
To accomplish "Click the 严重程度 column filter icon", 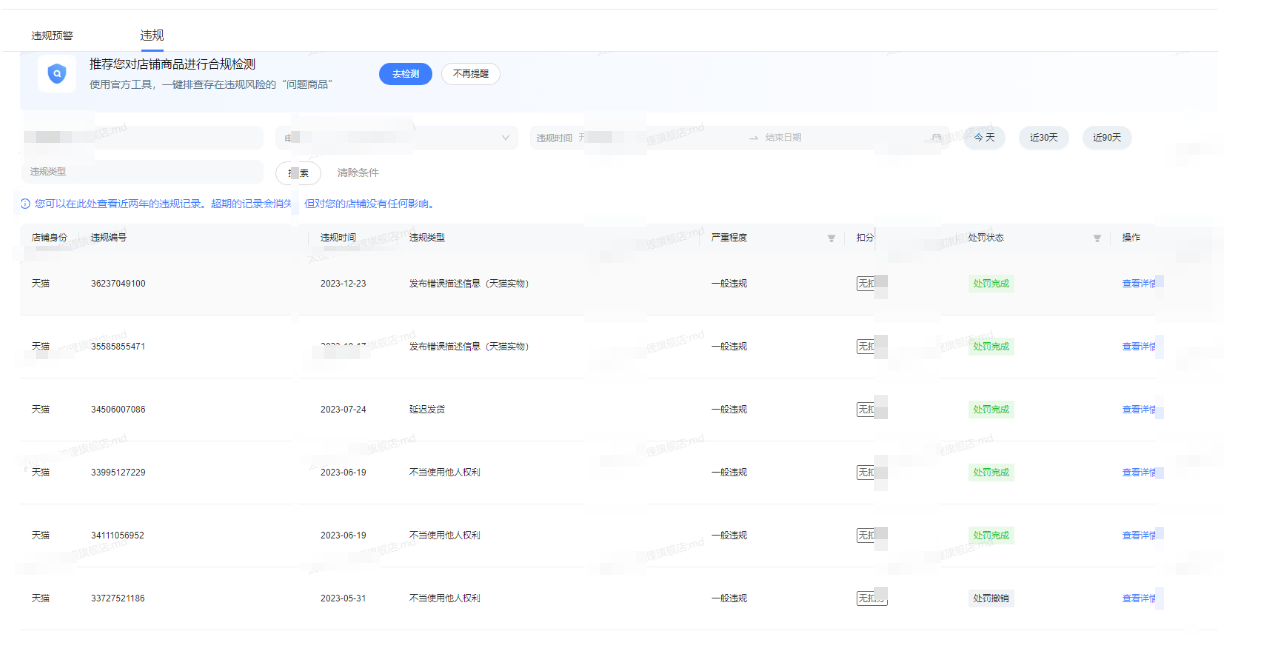I will [x=831, y=238].
